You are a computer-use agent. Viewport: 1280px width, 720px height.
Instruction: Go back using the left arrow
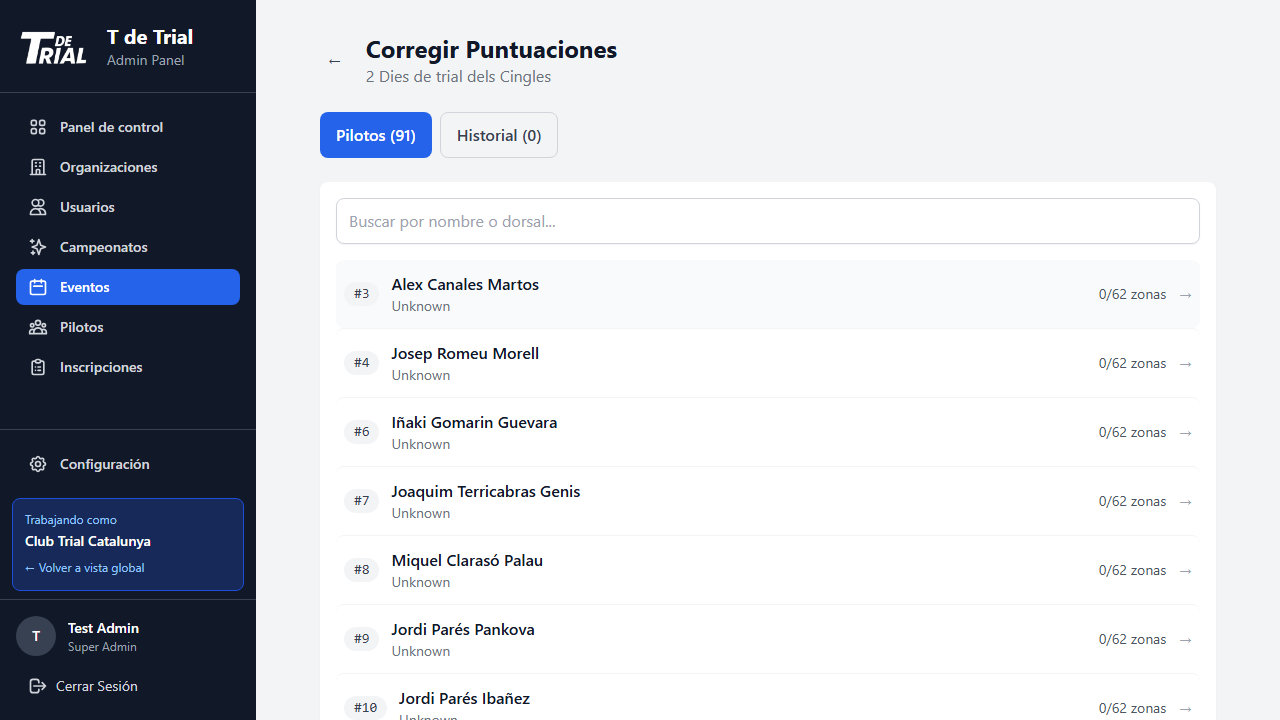click(x=334, y=62)
